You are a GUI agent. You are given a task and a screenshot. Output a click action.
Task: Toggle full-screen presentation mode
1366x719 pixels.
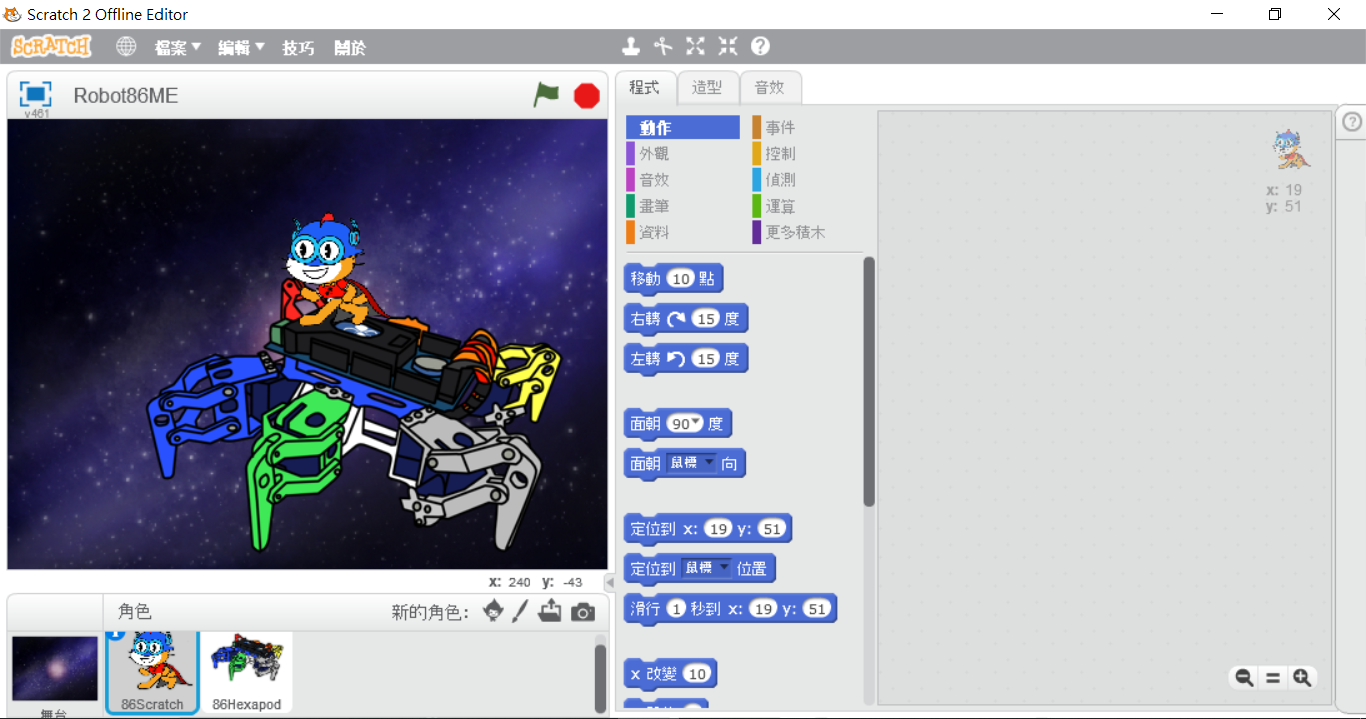36,94
